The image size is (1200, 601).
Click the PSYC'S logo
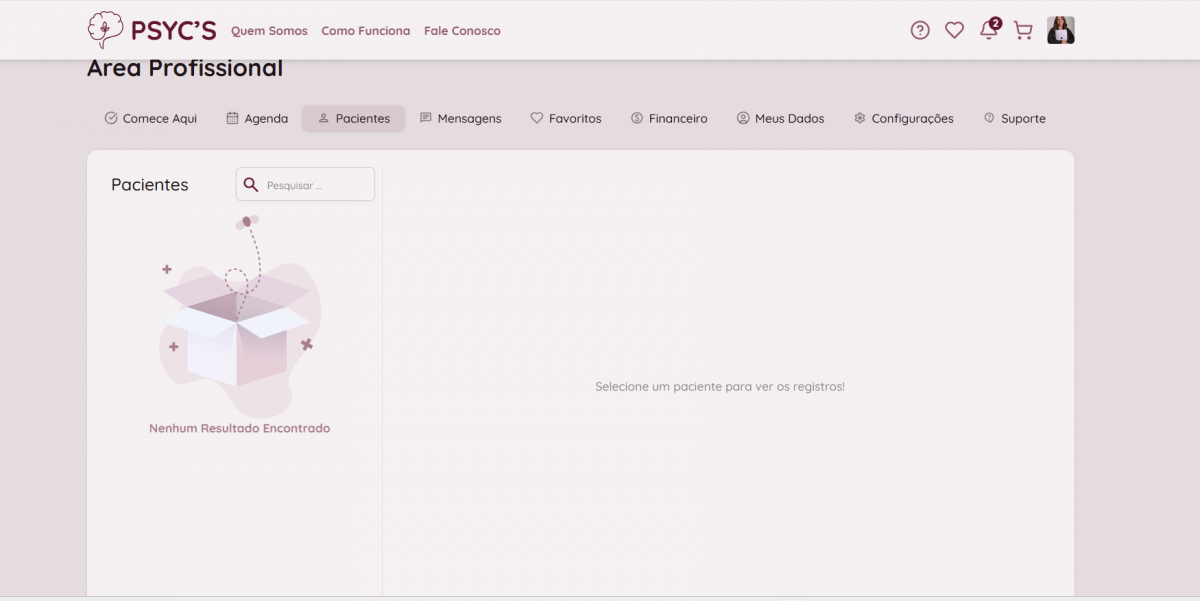click(152, 30)
